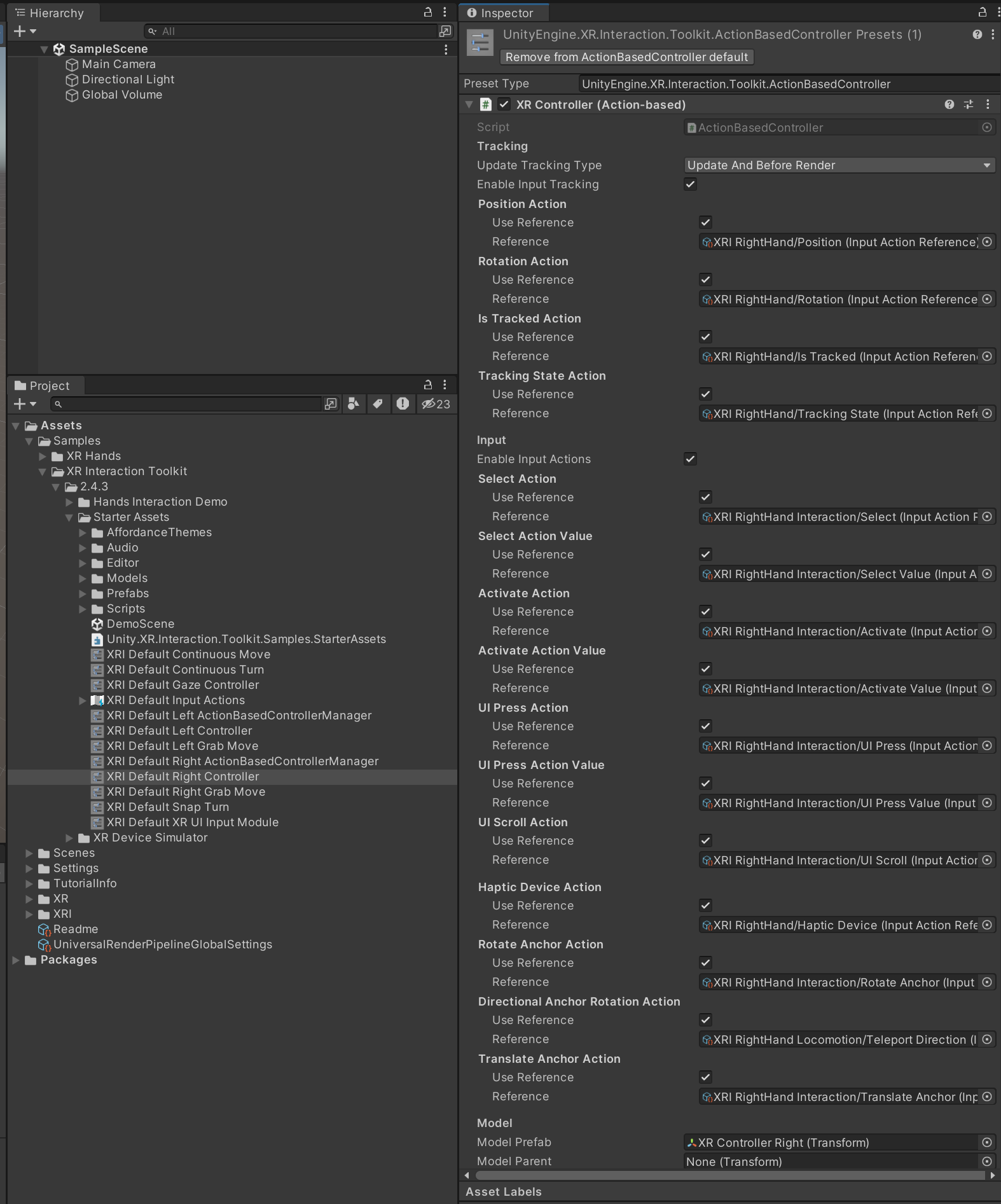Click object picker for Haptic Device Reference

pos(987,925)
